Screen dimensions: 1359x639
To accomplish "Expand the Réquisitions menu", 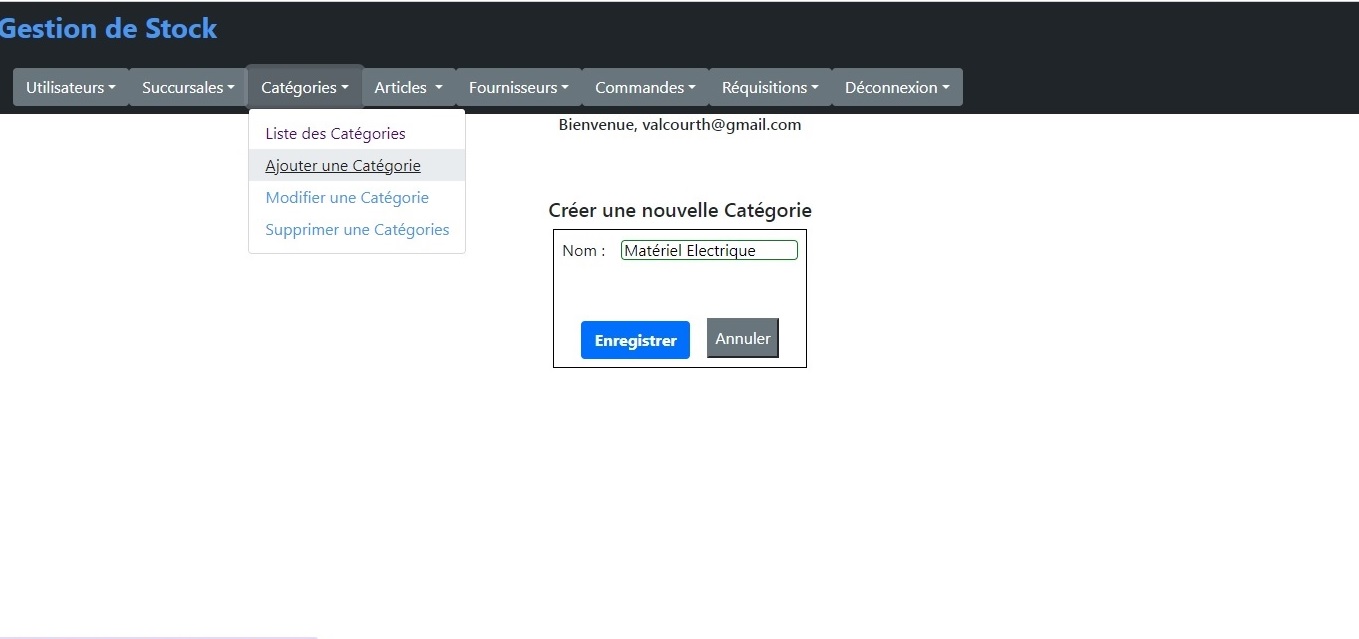I will [x=770, y=87].
